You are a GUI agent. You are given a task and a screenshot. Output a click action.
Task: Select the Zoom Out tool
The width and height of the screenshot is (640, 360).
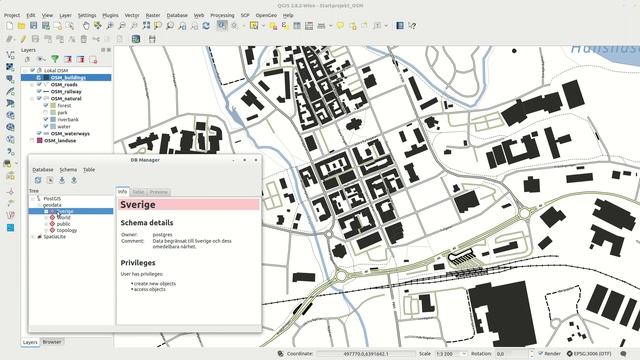pyautogui.click(x=122, y=26)
